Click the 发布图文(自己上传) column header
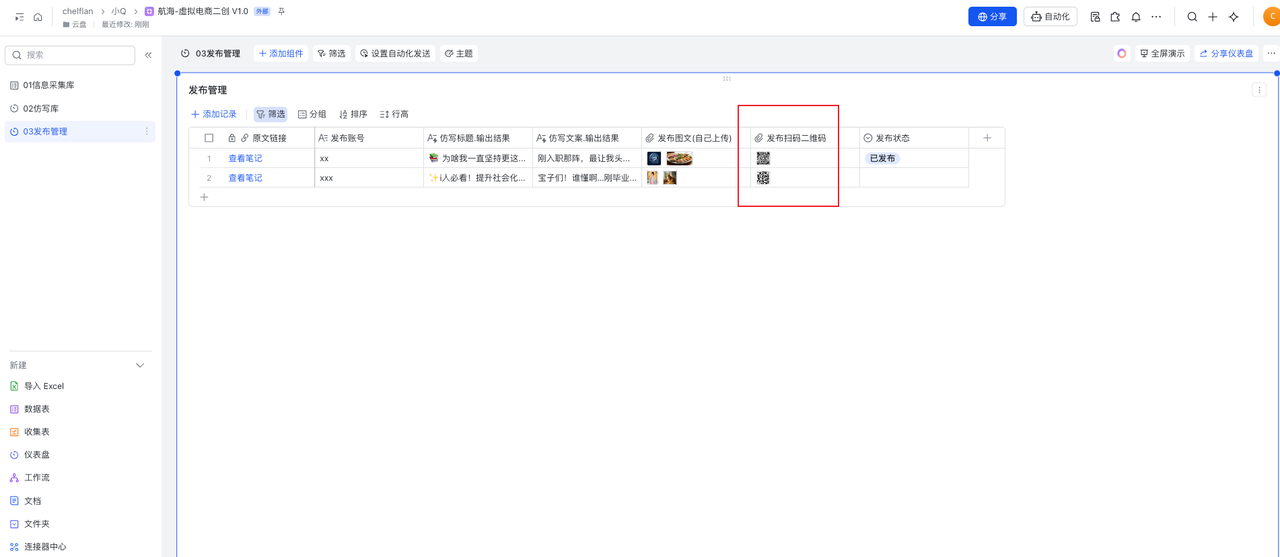1280x557 pixels. (696, 138)
